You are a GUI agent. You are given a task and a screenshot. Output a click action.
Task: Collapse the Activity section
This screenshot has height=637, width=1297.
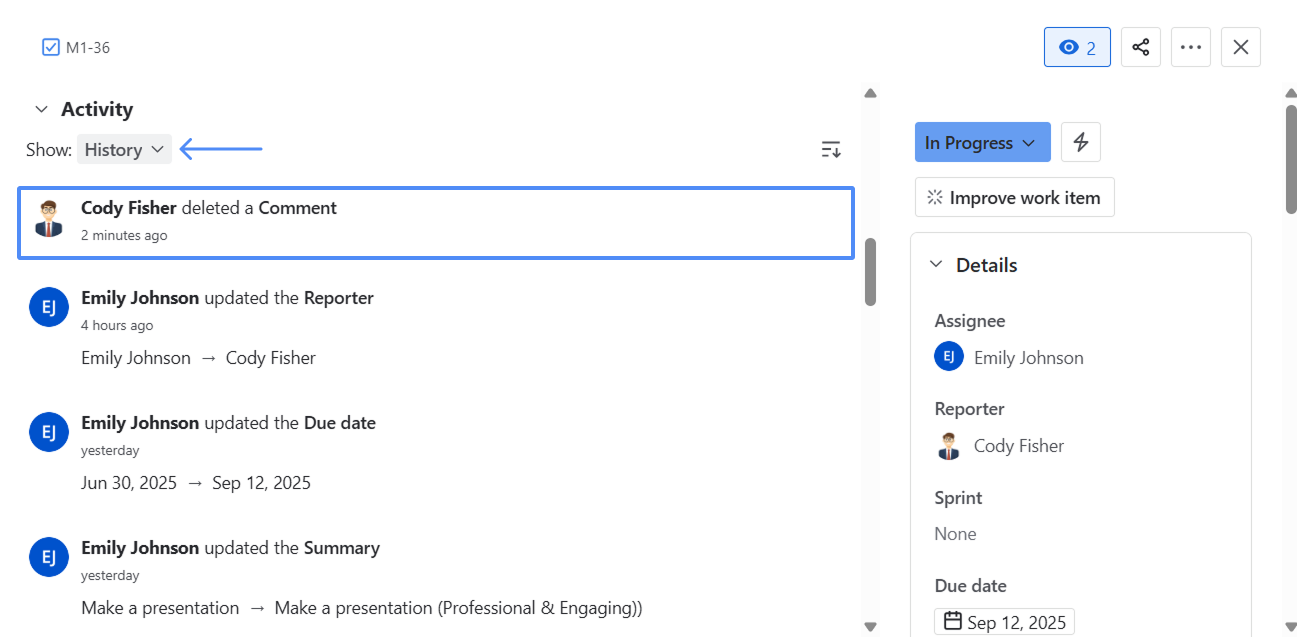pyautogui.click(x=41, y=108)
